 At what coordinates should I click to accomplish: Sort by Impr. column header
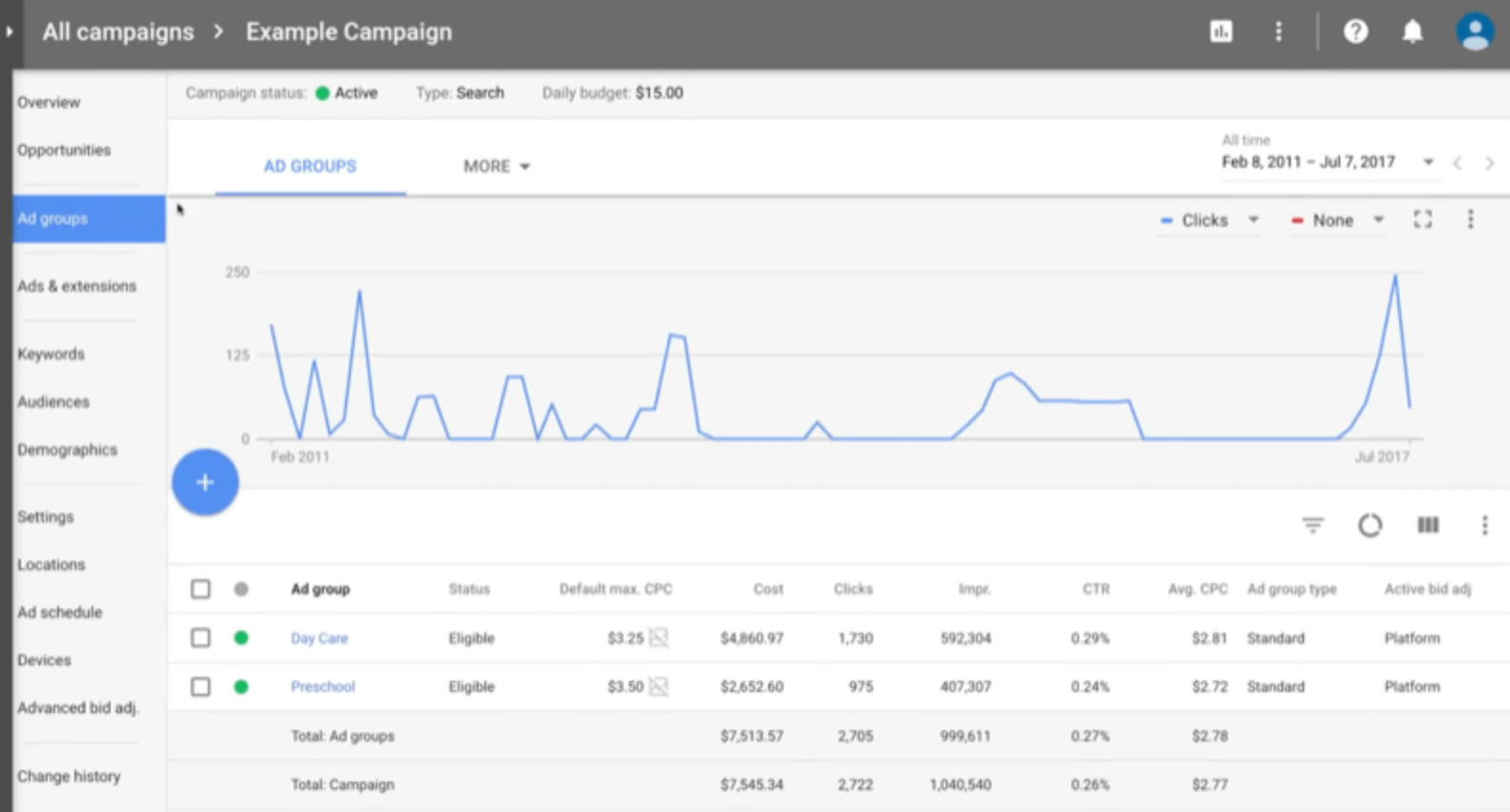(x=974, y=589)
